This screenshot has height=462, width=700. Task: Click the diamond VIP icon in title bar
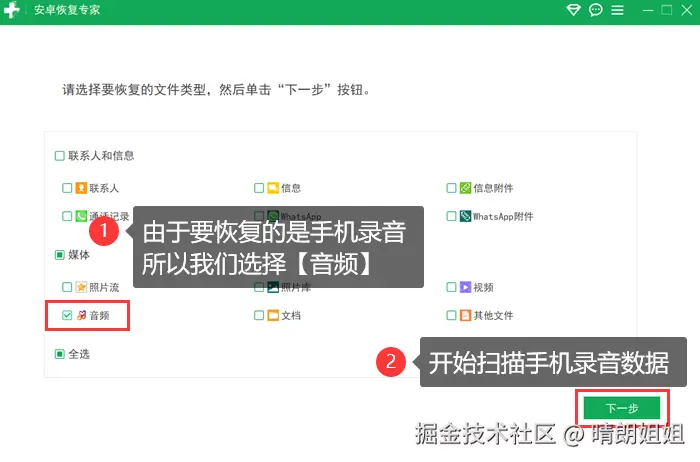pos(573,10)
